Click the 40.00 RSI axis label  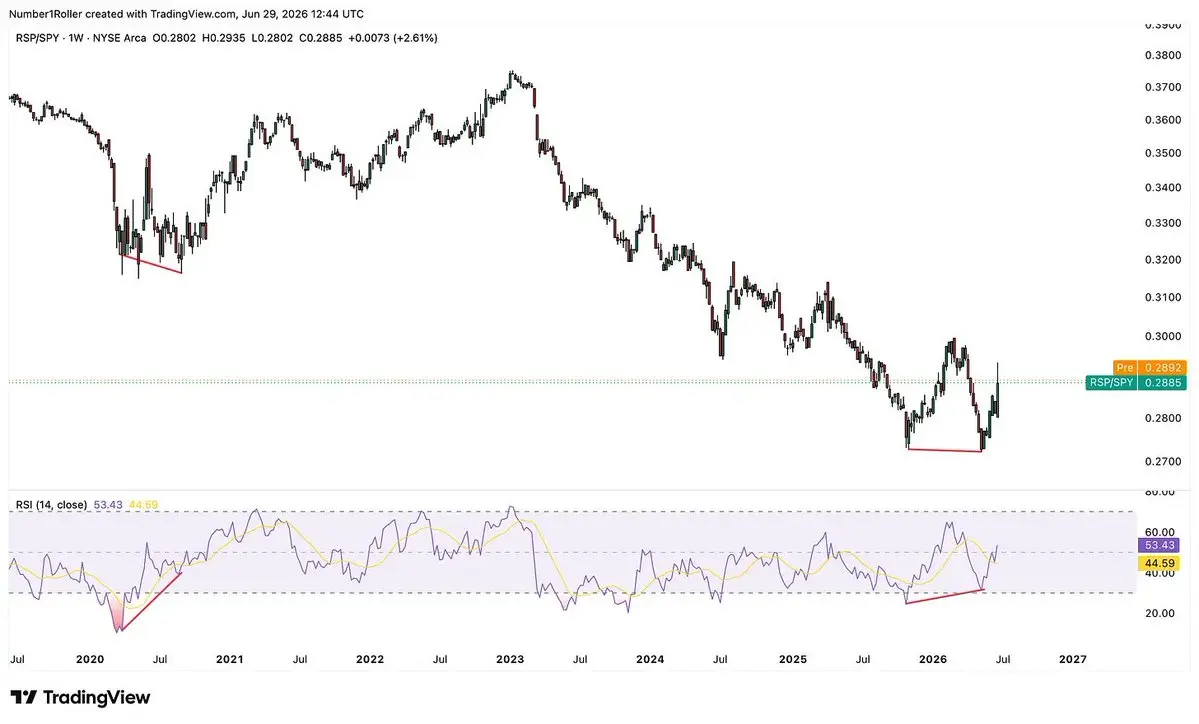point(1160,573)
